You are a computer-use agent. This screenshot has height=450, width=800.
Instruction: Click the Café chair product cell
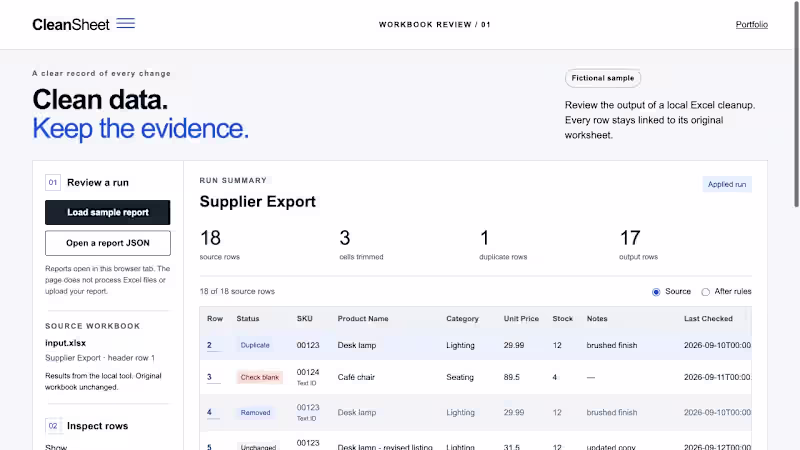tap(356, 378)
